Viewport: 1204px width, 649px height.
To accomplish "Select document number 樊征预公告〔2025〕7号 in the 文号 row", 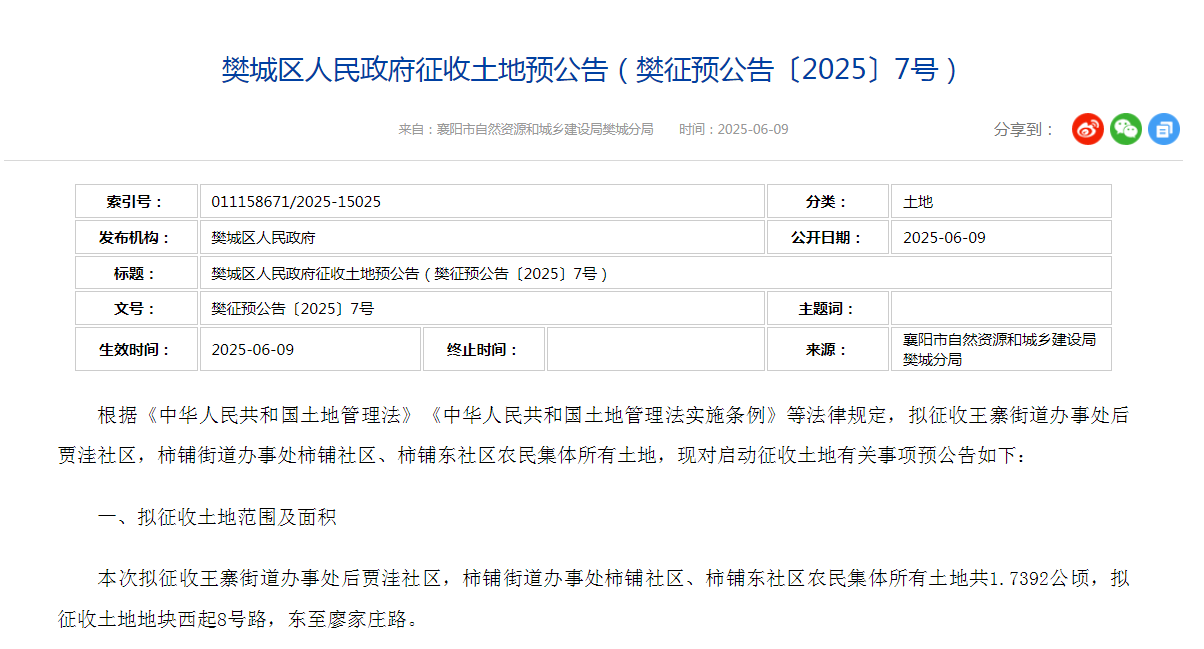I will point(293,309).
